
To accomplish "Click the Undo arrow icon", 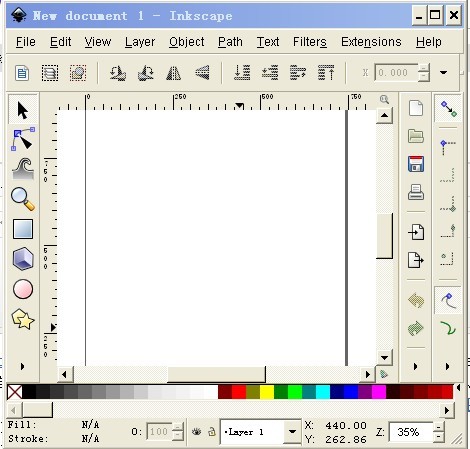I will click(416, 300).
